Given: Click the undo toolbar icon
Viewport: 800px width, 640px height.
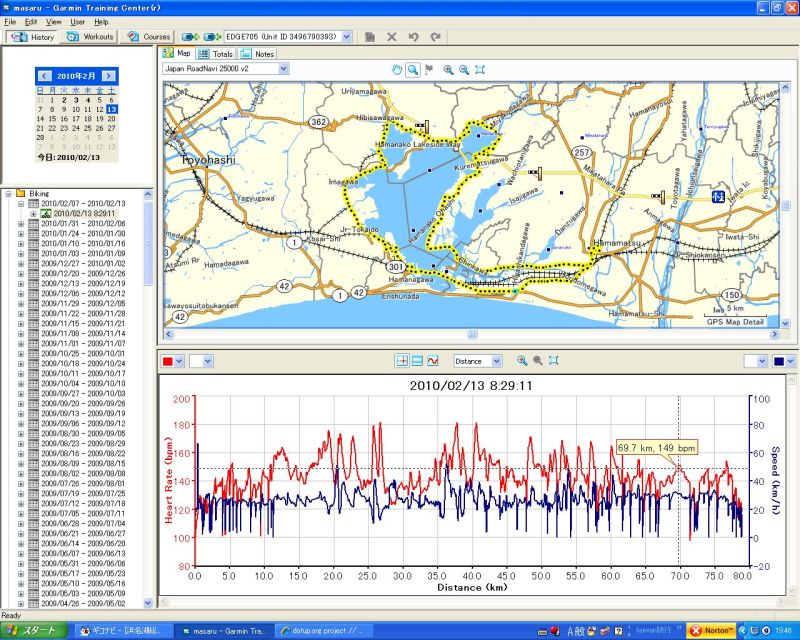Looking at the screenshot, I should click(414, 37).
